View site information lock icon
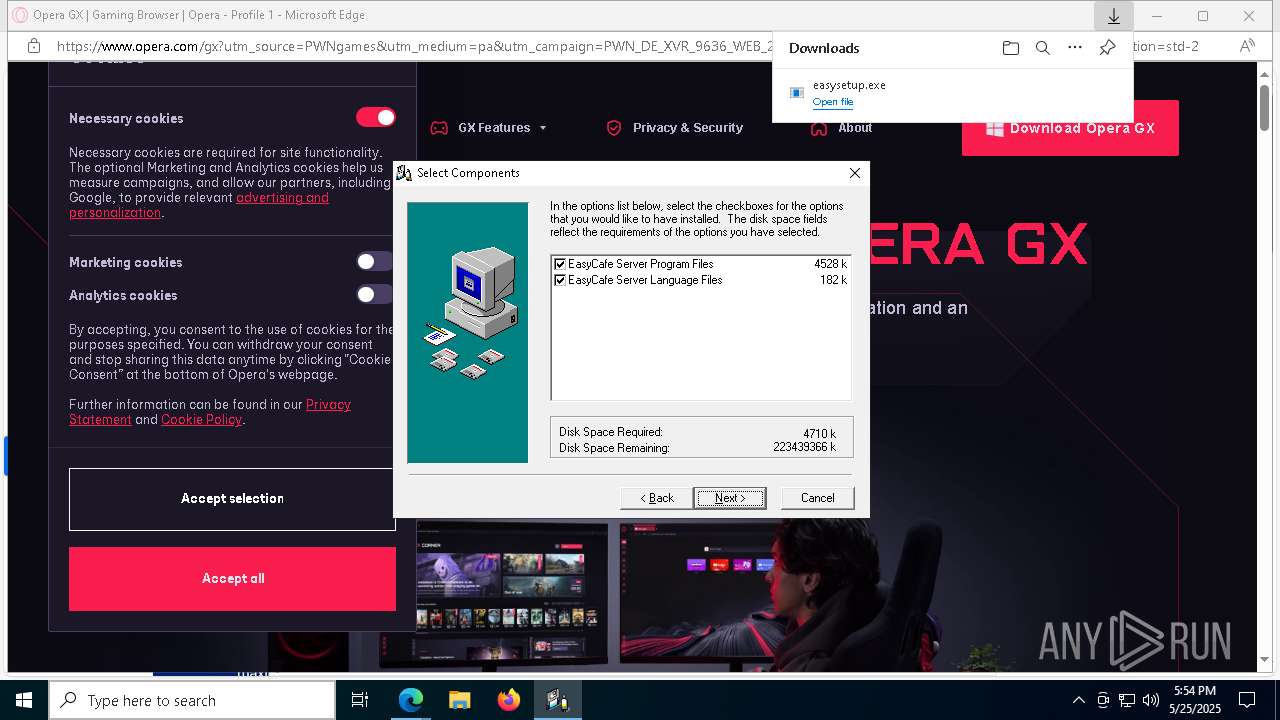Image resolution: width=1280 pixels, height=720 pixels. [x=34, y=46]
